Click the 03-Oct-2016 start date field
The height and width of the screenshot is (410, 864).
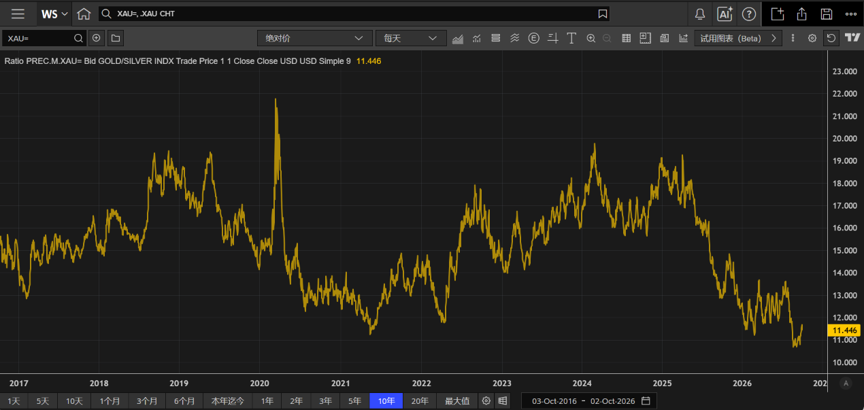(x=554, y=401)
